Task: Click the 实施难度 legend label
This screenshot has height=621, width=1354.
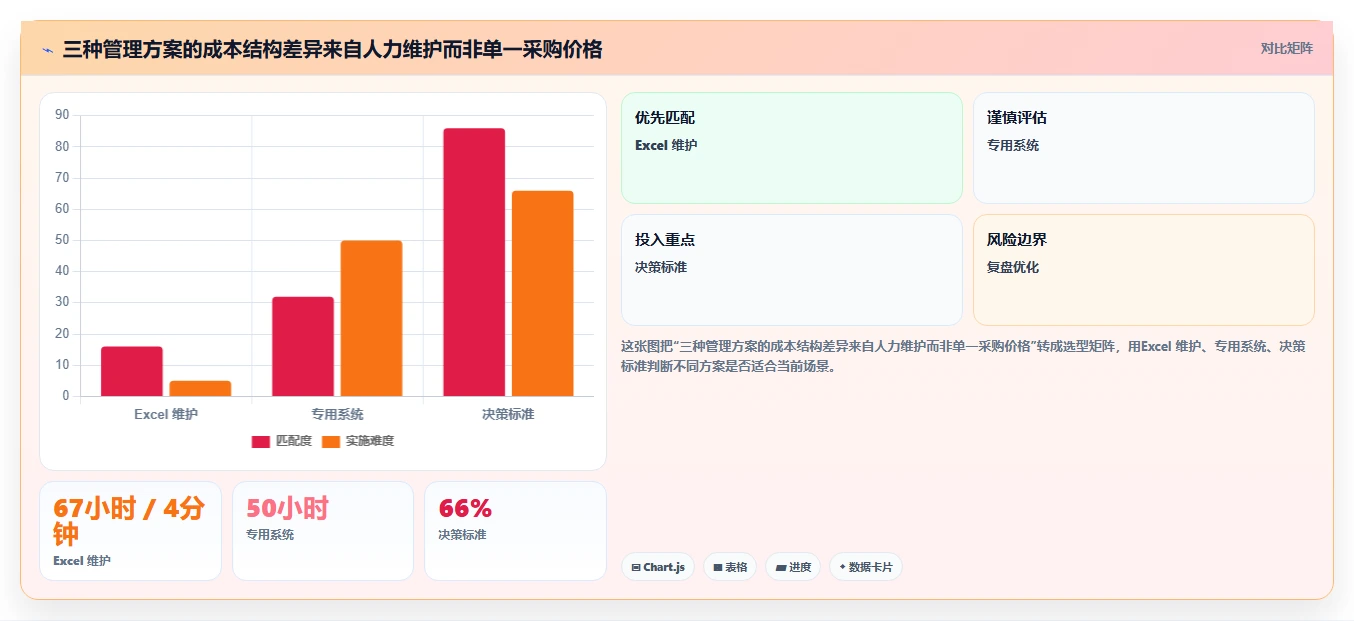Action: 370,441
